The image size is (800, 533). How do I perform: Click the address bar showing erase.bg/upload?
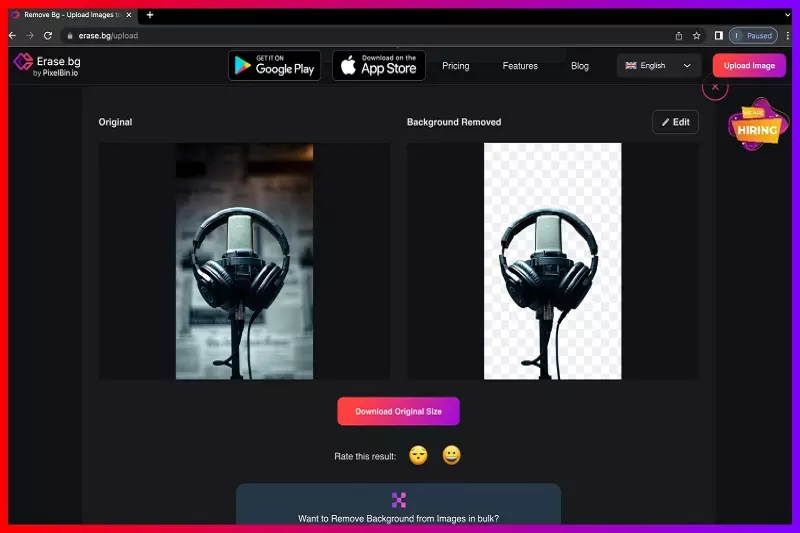click(367, 36)
